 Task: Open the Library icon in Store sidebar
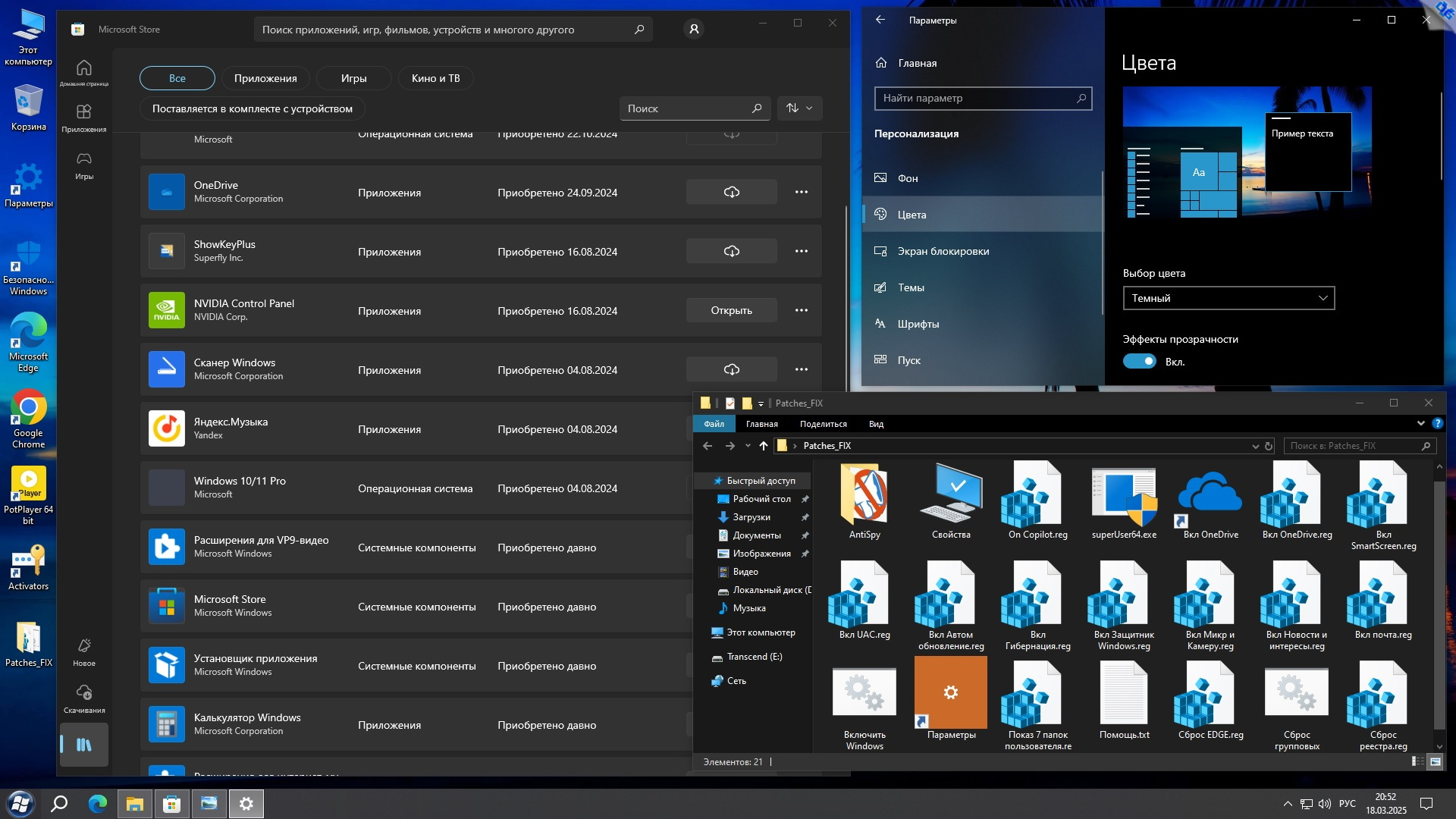click(x=84, y=745)
